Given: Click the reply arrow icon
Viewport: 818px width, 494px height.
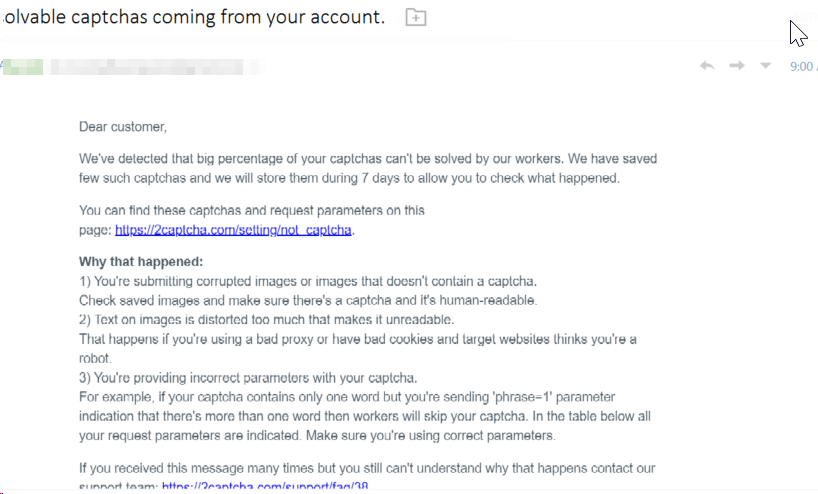Looking at the screenshot, I should tap(707, 66).
